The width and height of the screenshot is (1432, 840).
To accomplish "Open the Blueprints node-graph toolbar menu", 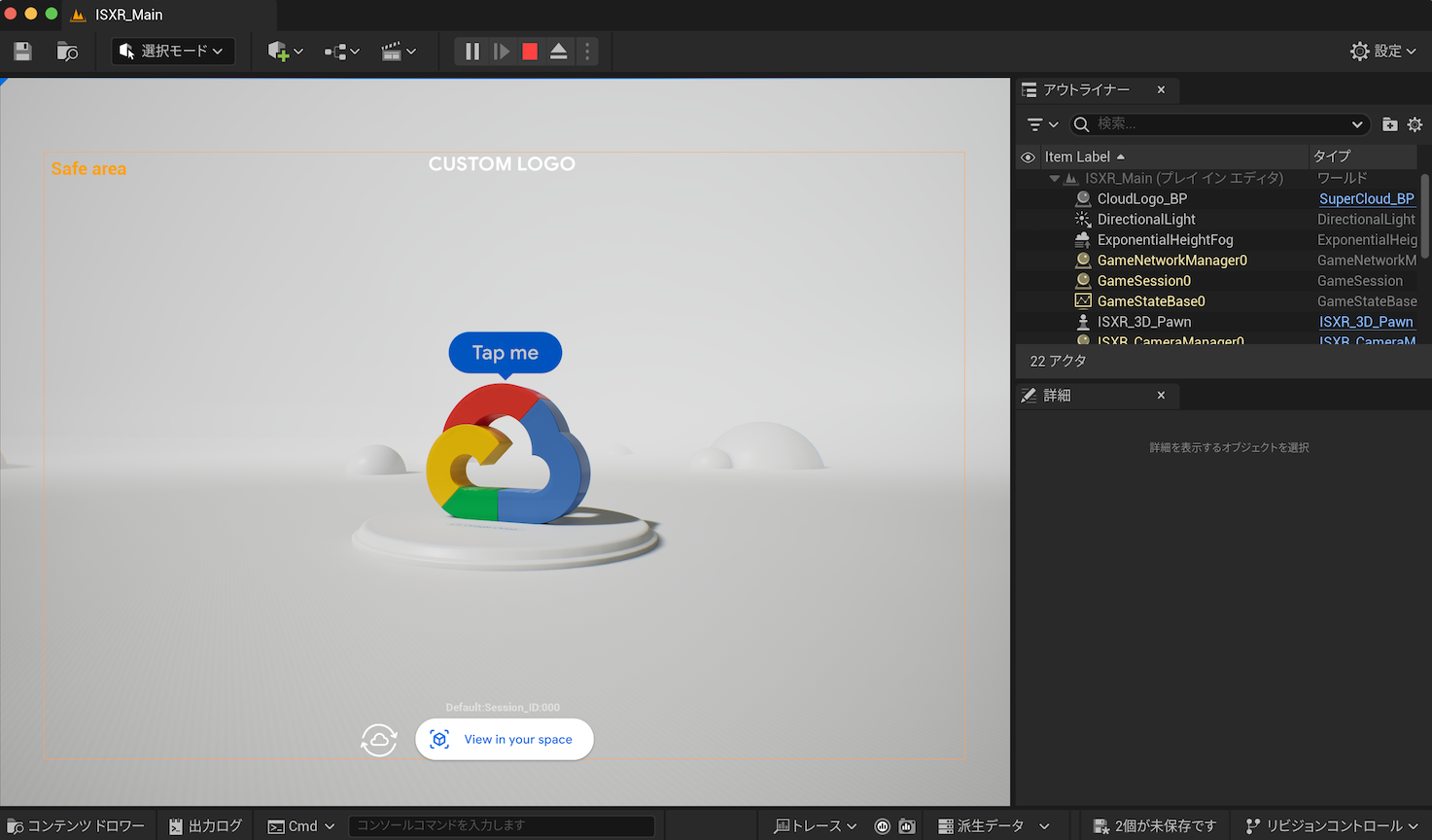I will coord(341,52).
